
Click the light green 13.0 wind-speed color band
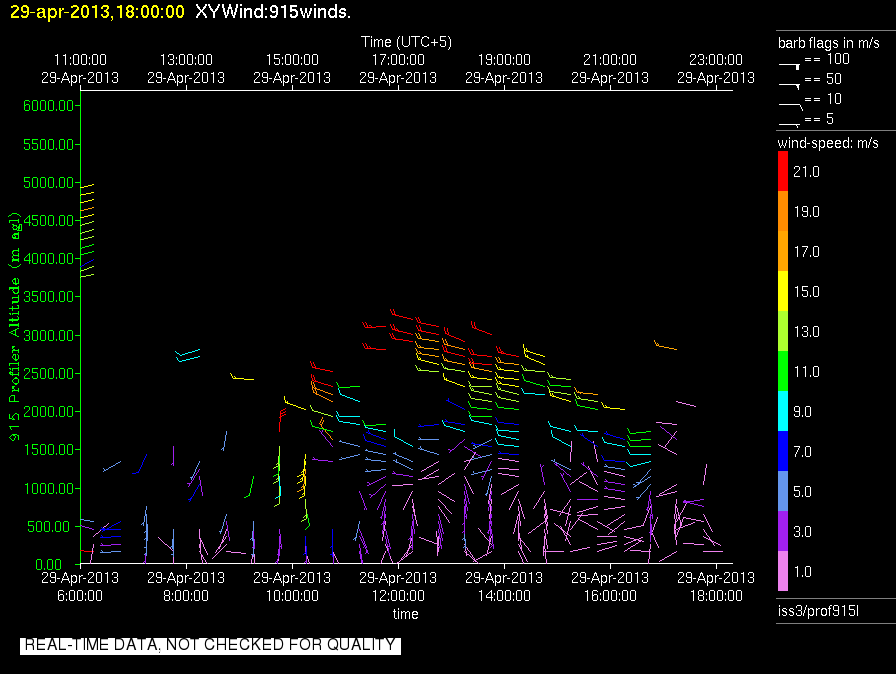(783, 331)
